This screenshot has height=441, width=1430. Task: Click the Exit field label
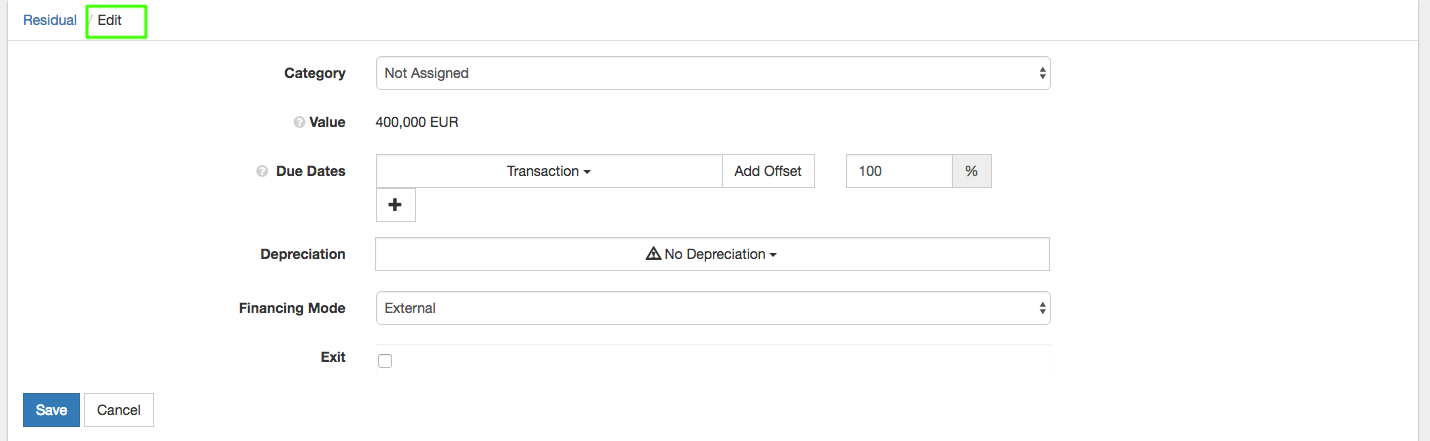(x=333, y=357)
